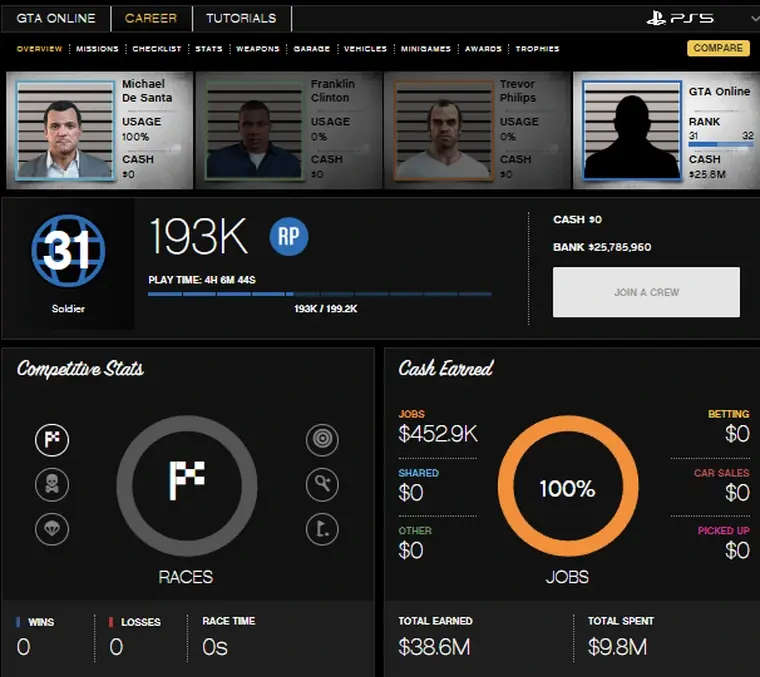Click the Soldier rank title
Viewport: 760px width, 677px height.
68,309
